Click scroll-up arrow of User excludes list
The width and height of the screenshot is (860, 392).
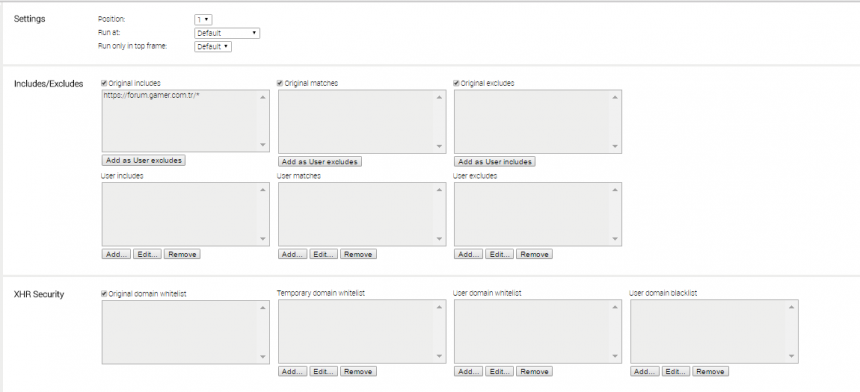point(615,190)
